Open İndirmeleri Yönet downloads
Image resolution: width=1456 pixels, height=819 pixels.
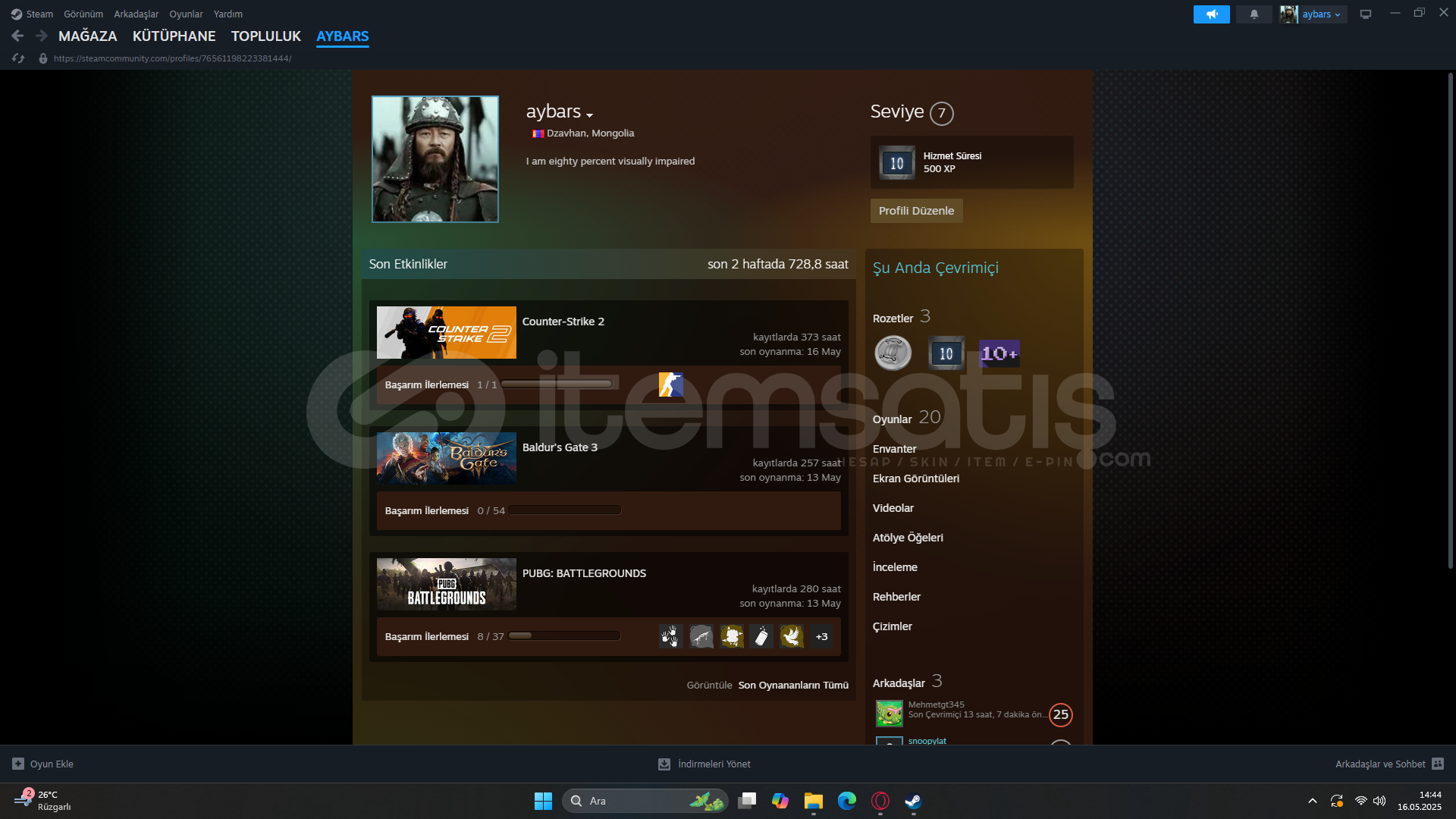[704, 764]
